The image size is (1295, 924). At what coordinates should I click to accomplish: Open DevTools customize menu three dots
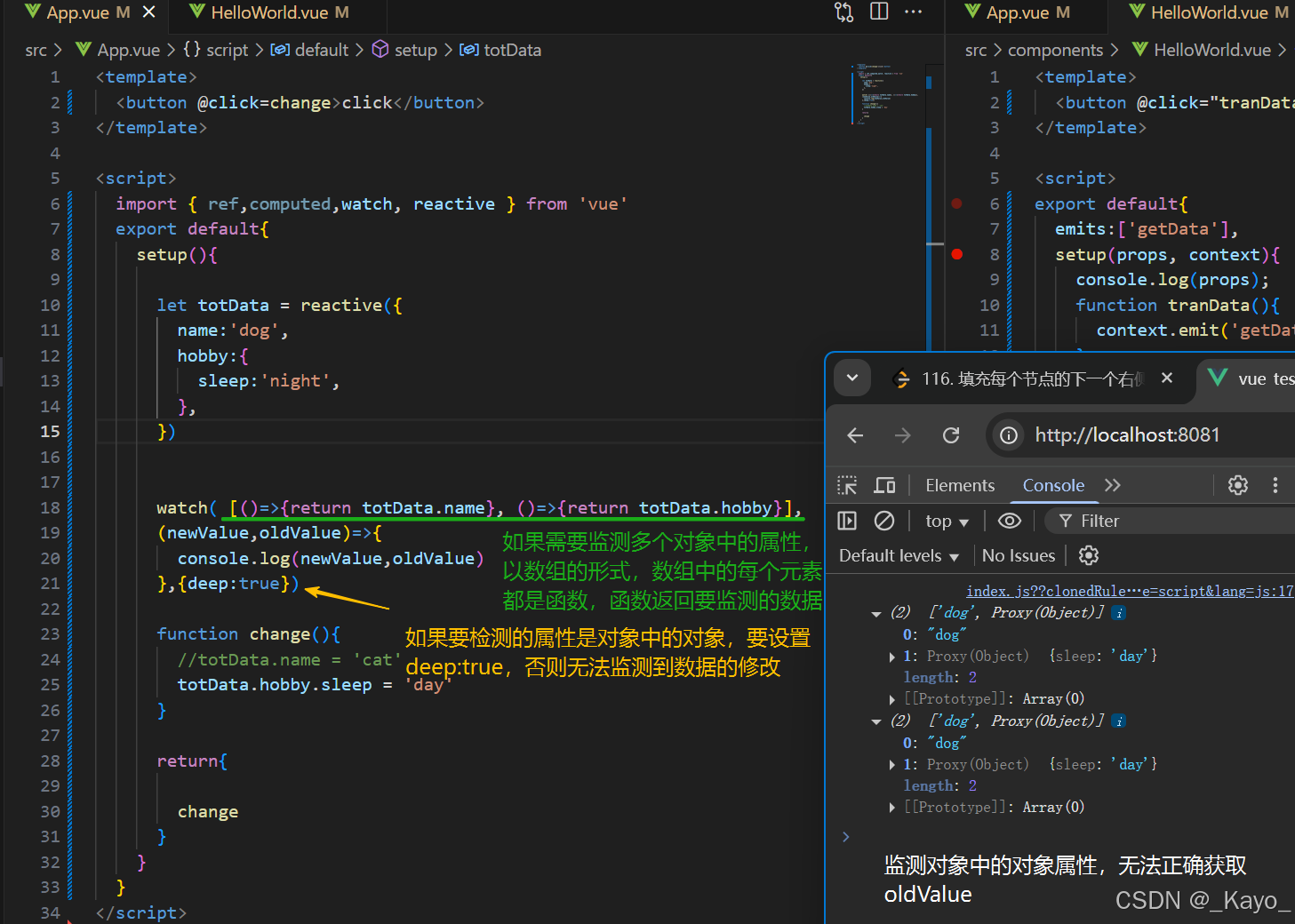coord(1275,485)
